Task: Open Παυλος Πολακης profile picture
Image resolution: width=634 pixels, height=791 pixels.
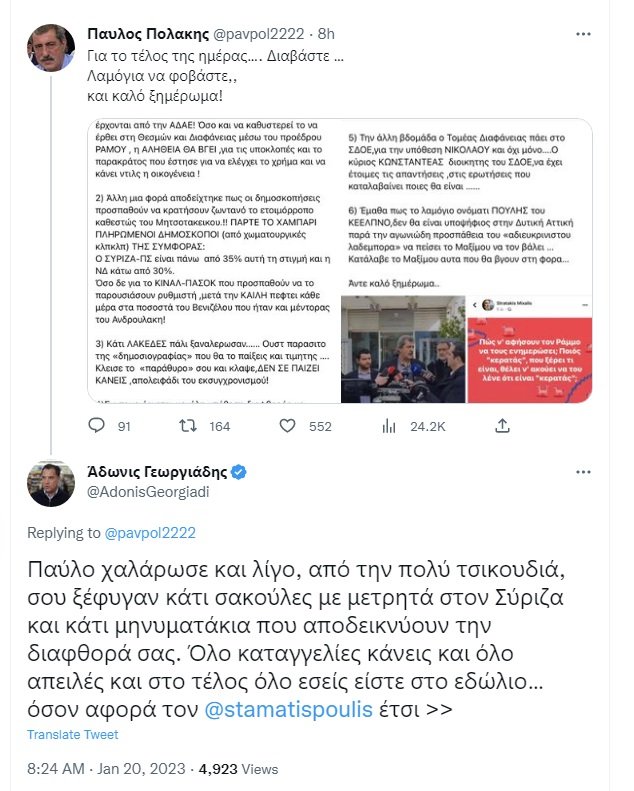Action: 51,47
